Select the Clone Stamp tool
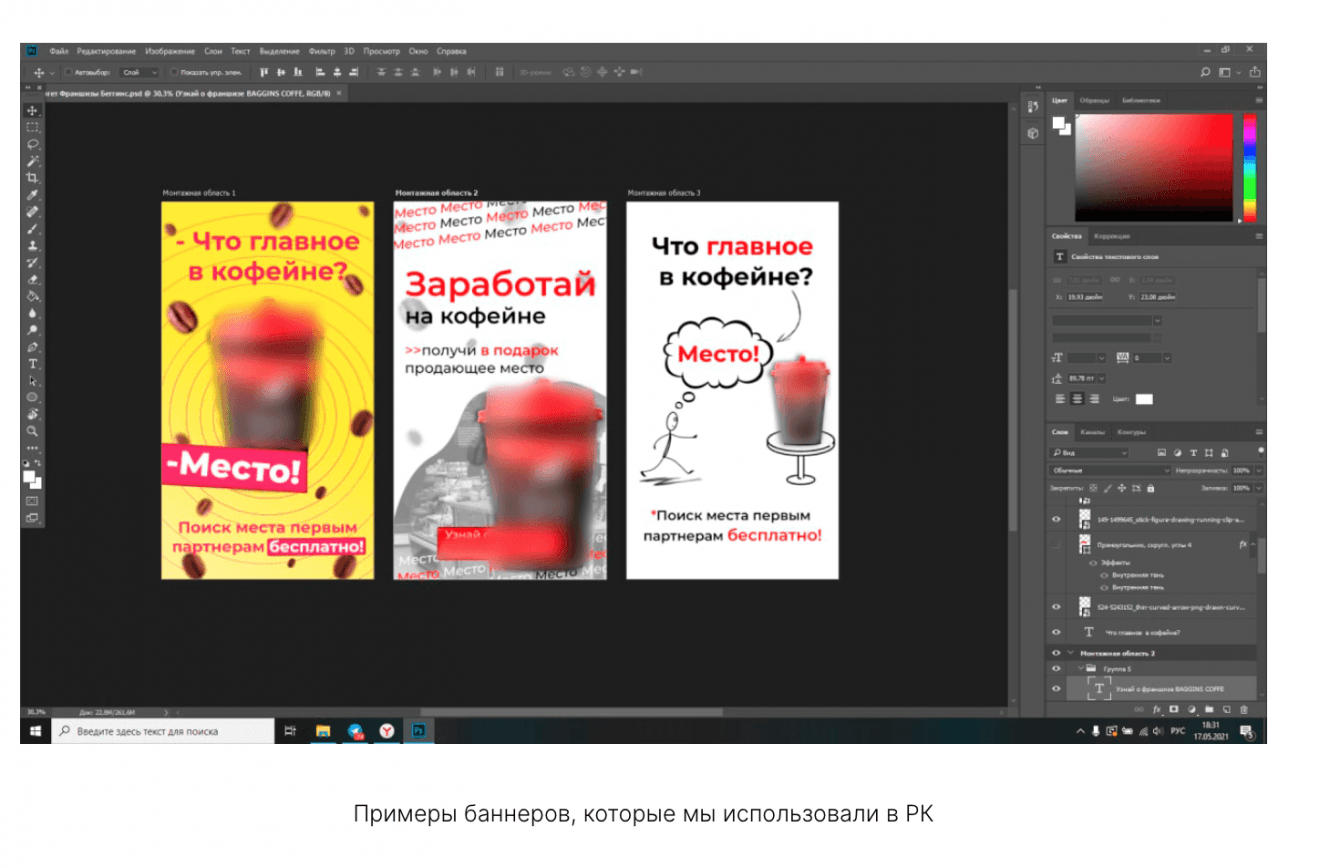The width and height of the screenshot is (1340, 868). point(33,246)
